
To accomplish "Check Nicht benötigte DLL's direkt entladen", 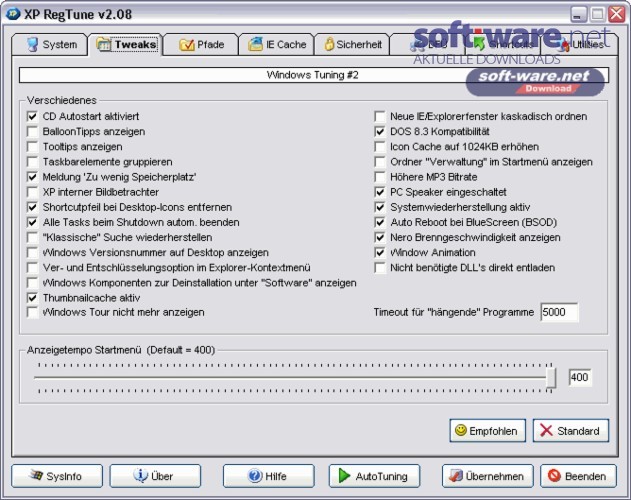I will point(379,268).
